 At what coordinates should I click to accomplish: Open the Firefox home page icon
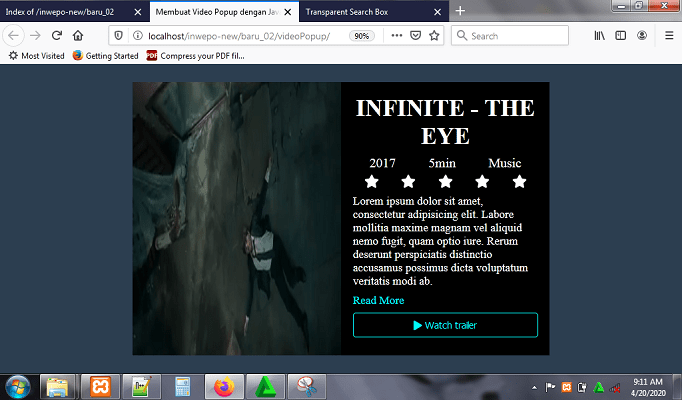[x=78, y=36]
